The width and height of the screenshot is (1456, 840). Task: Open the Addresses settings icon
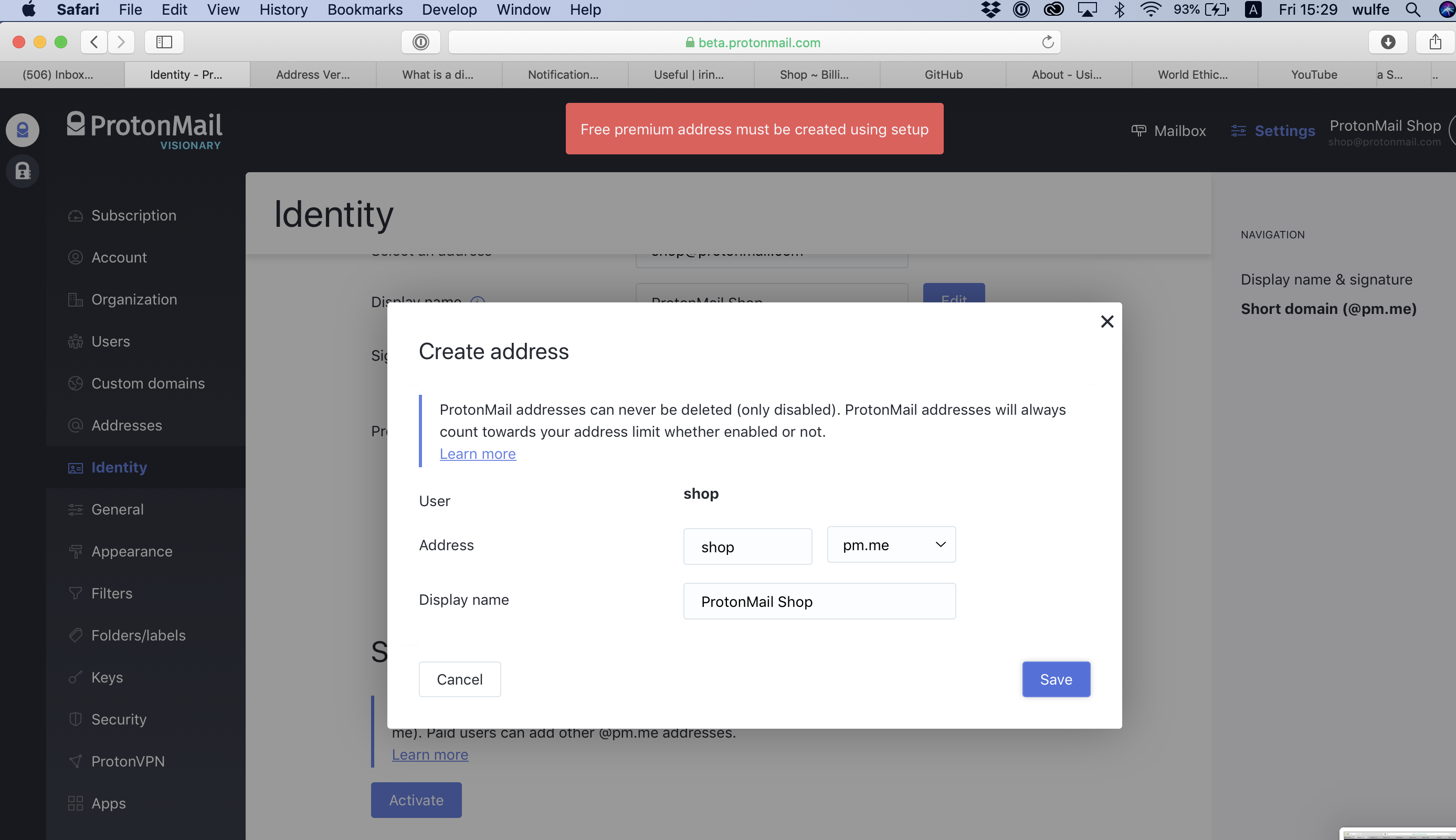(x=76, y=425)
